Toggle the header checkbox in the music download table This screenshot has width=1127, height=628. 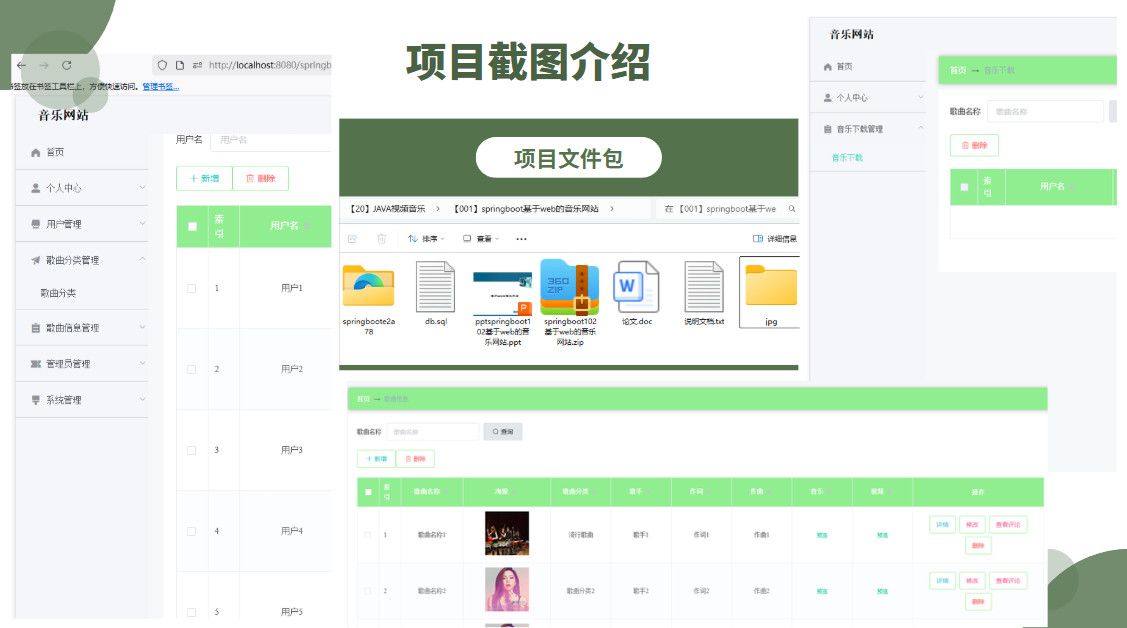pyautogui.click(x=964, y=187)
